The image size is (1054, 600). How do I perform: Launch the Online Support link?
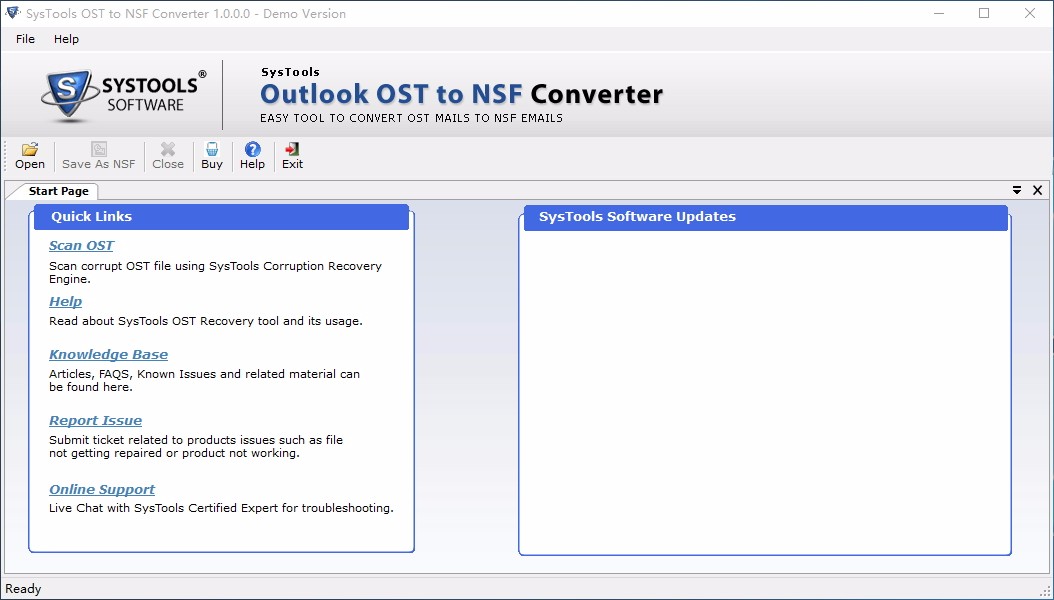[102, 490]
